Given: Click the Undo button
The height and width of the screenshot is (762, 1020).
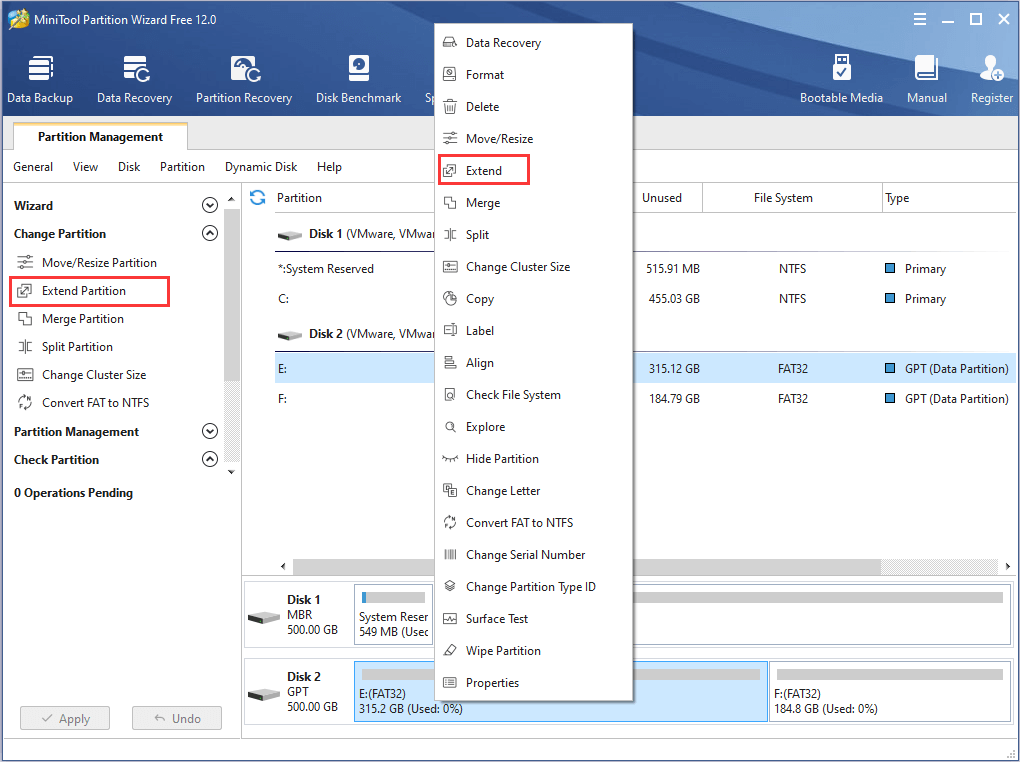Looking at the screenshot, I should (177, 718).
